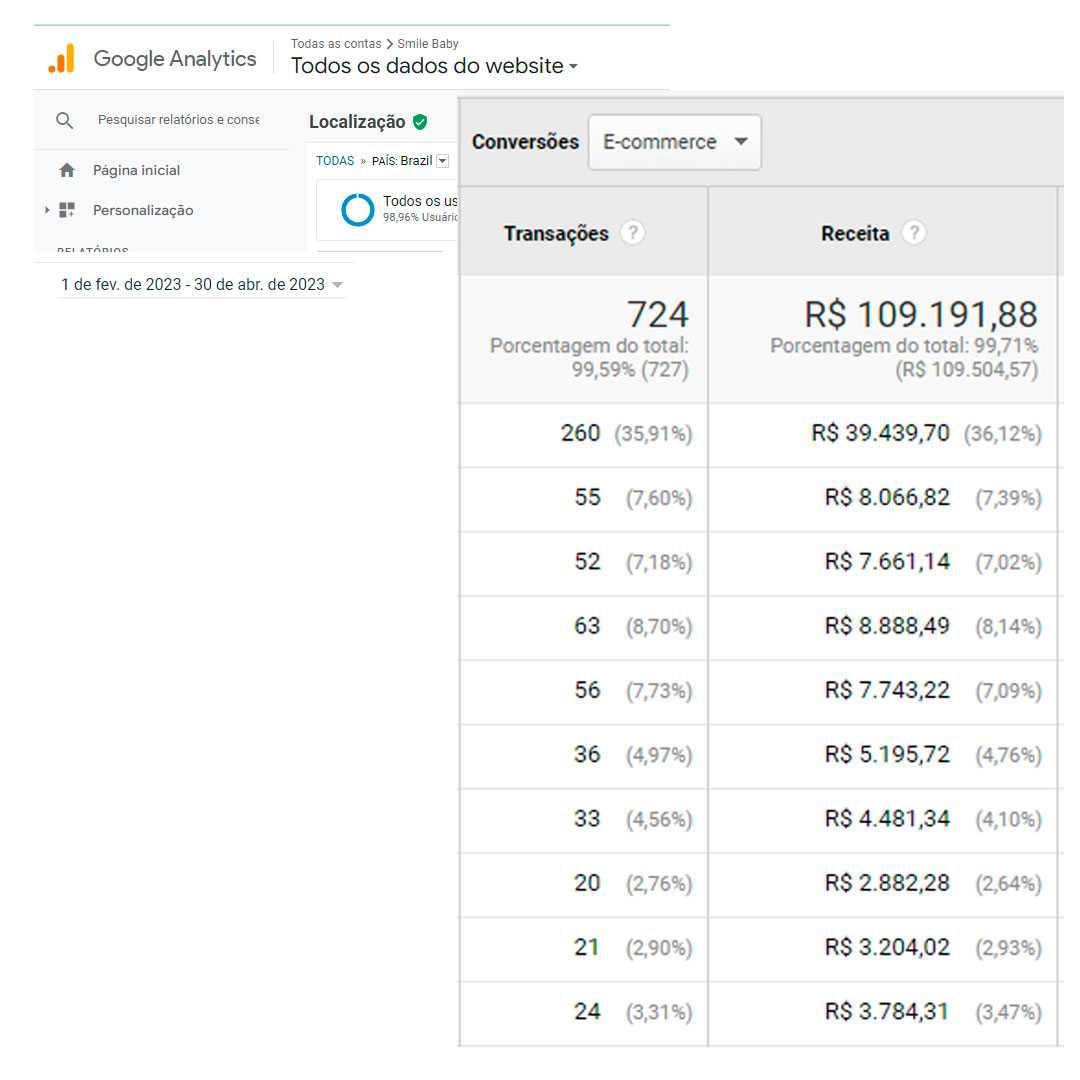Open the E-commerce conversions dropdown
This screenshot has width=1080, height=1080.
[x=674, y=142]
